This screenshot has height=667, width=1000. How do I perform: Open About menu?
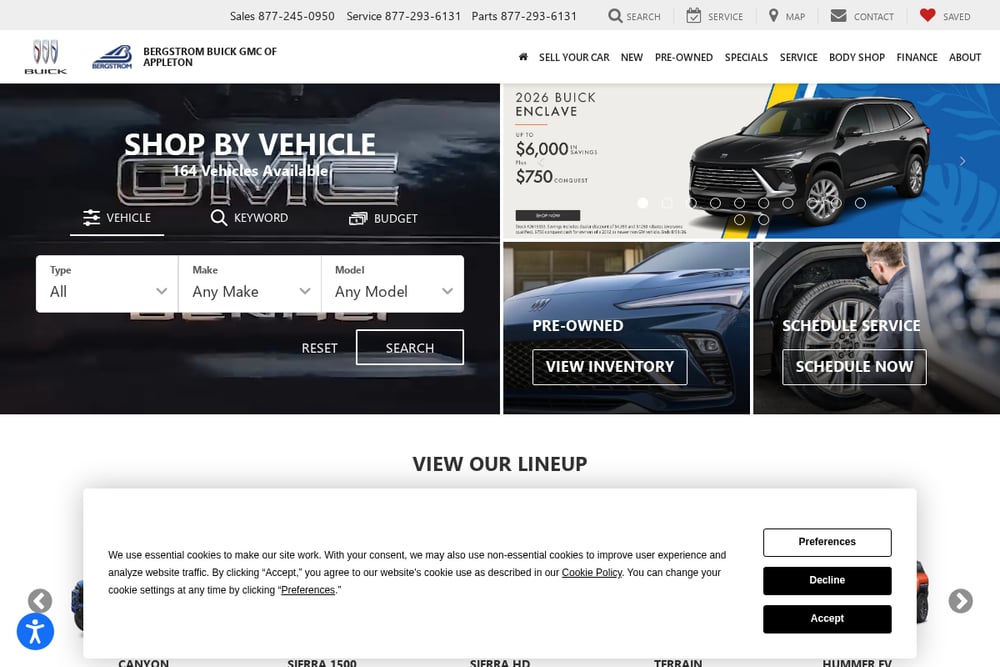click(x=964, y=57)
